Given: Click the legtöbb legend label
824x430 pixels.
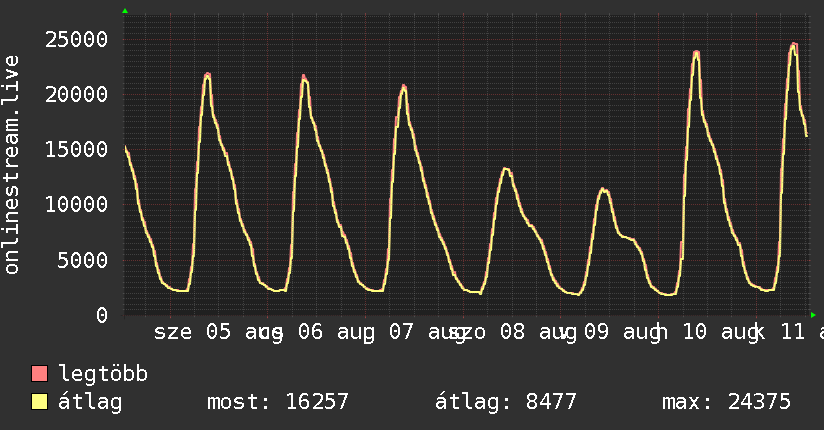Looking at the screenshot, I should [x=103, y=373].
